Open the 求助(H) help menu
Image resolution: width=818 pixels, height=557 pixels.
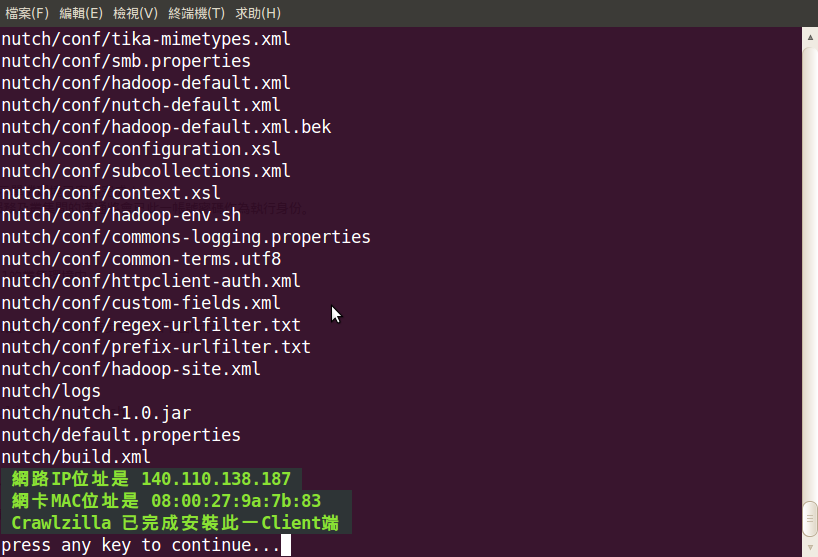point(258,13)
